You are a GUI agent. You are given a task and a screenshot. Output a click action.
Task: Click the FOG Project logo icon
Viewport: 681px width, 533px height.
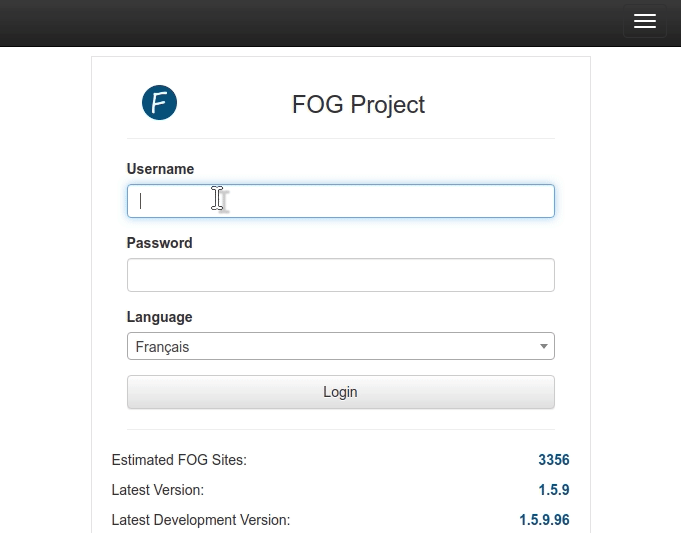click(x=159, y=103)
